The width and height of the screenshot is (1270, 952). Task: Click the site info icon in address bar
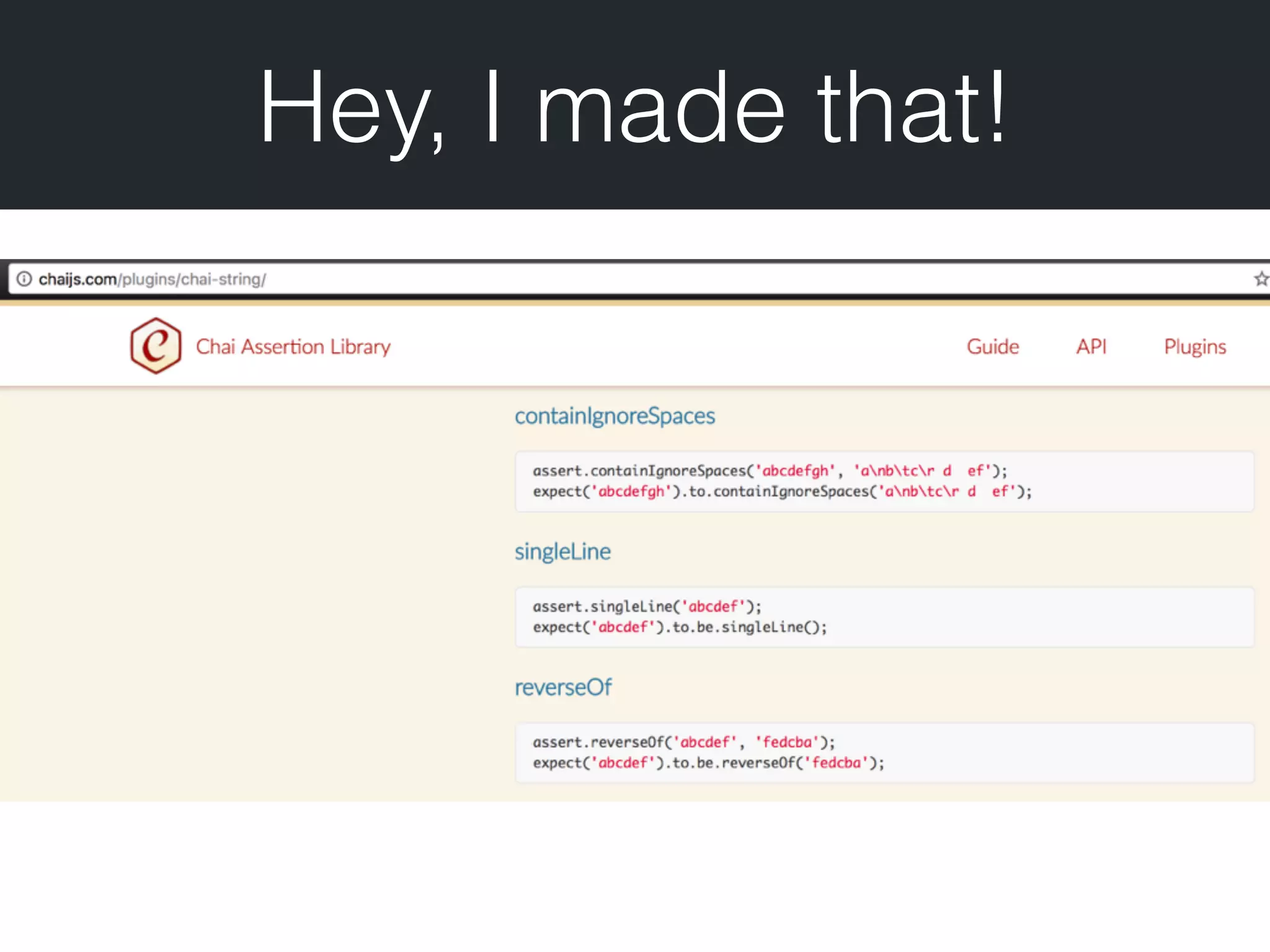(24, 279)
